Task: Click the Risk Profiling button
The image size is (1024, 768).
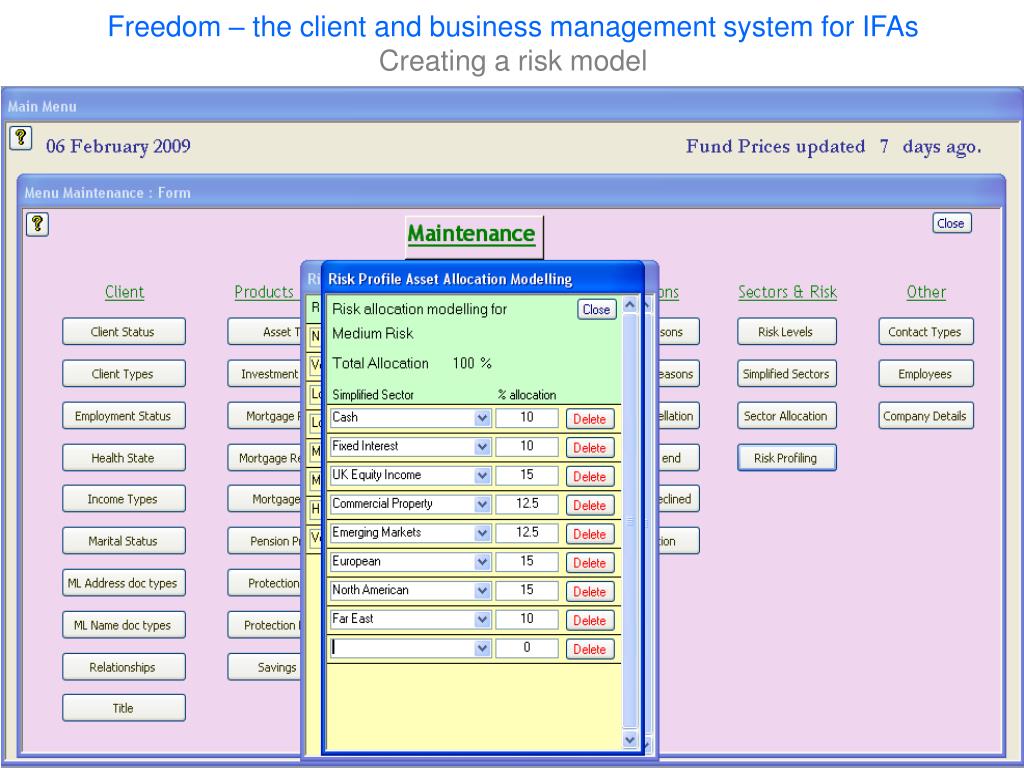Action: click(x=786, y=457)
